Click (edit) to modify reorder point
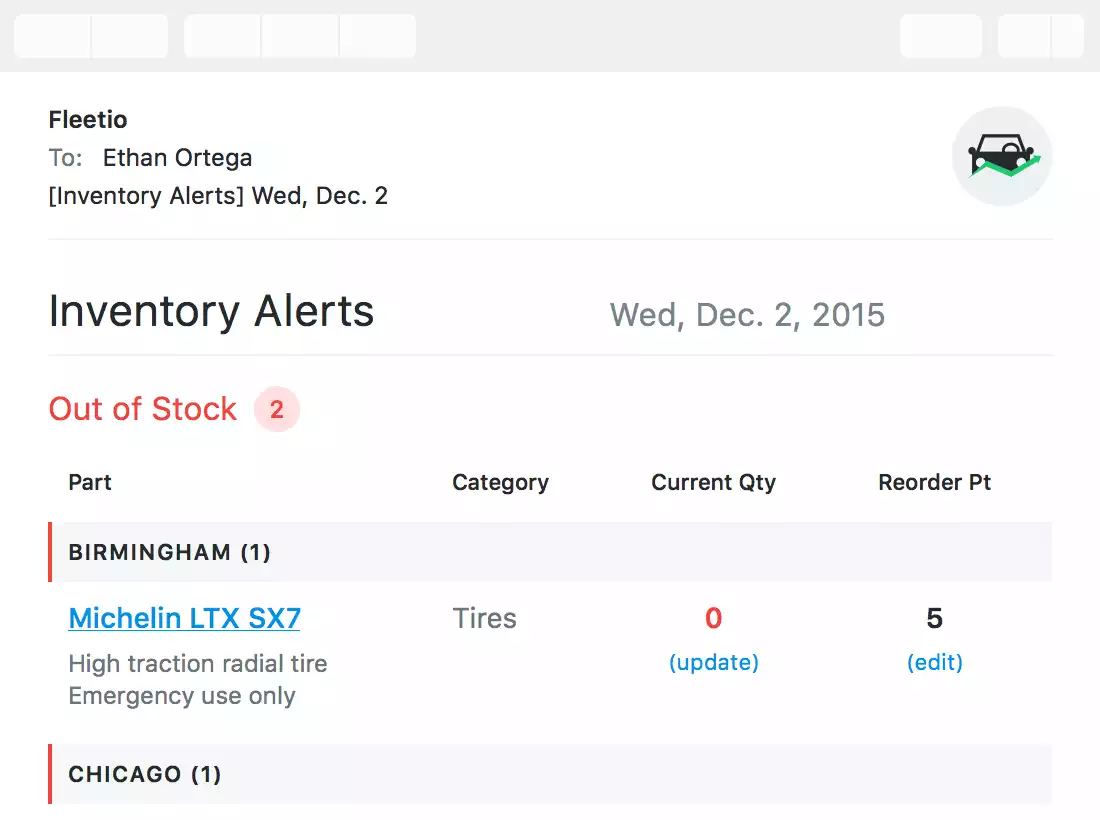The width and height of the screenshot is (1100, 820). [x=934, y=662]
